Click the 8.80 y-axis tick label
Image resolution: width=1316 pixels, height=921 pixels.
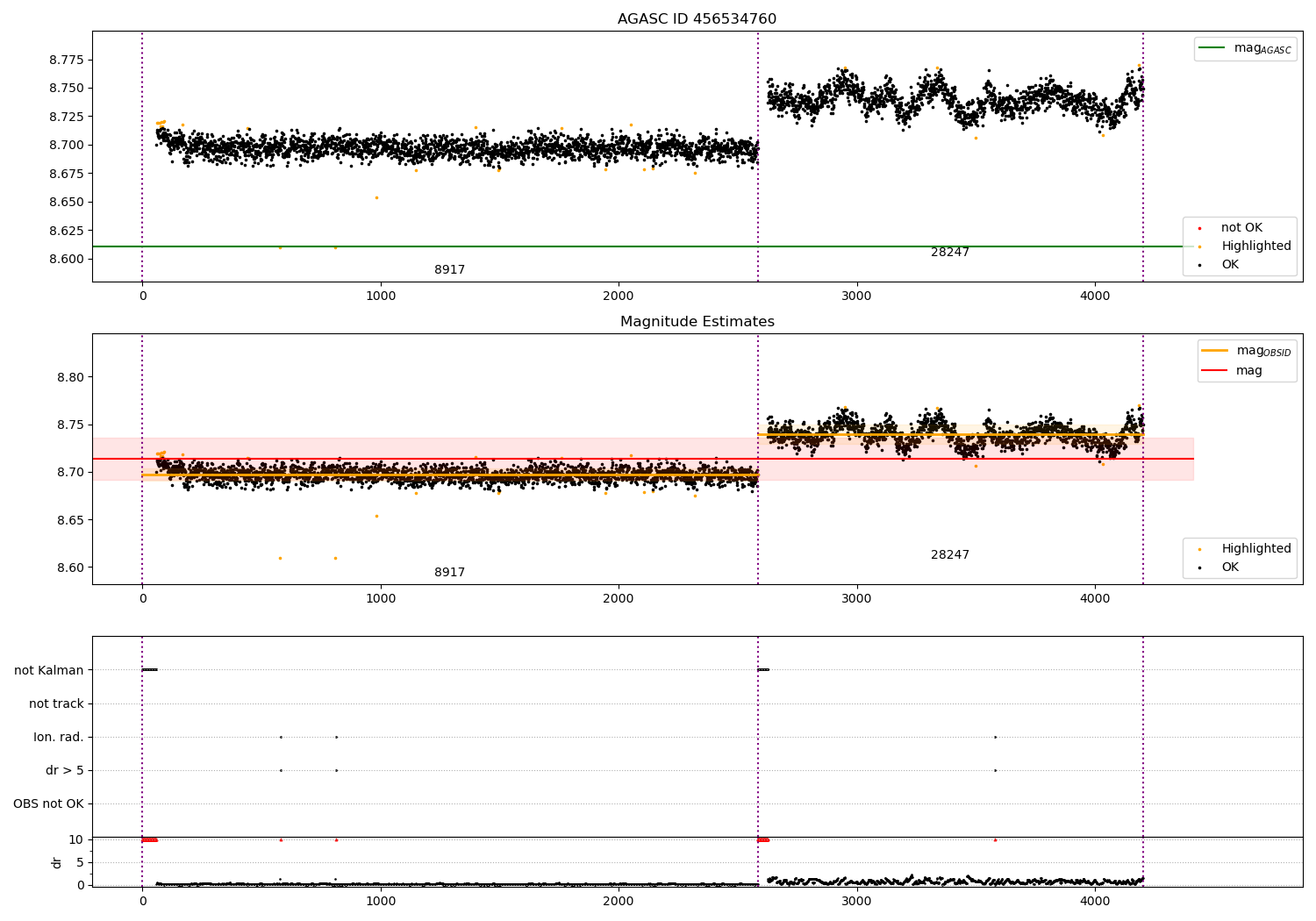click(69, 378)
